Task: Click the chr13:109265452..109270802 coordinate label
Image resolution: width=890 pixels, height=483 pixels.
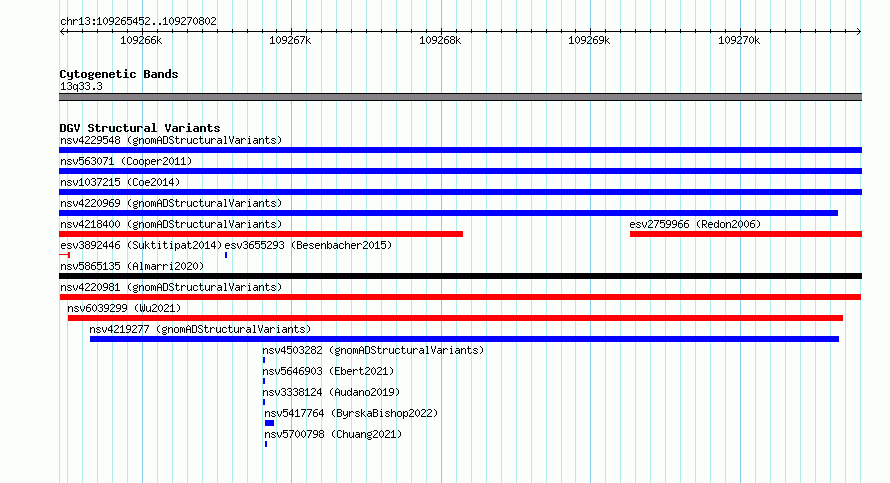Action: click(138, 22)
